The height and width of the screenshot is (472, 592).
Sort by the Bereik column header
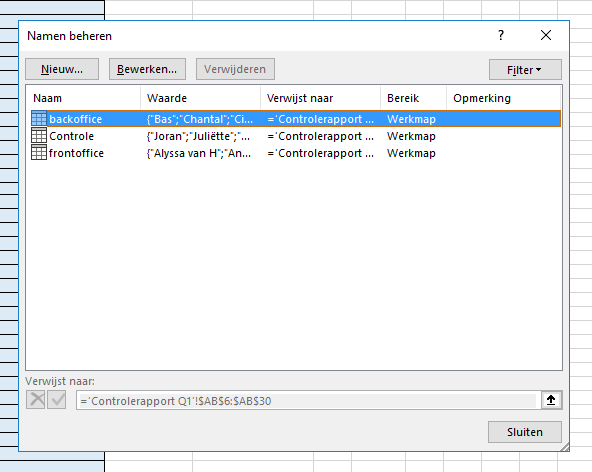(x=413, y=98)
